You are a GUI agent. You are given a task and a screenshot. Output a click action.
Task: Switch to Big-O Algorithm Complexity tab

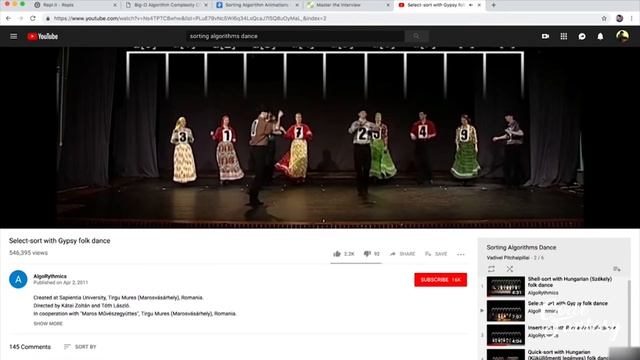coord(167,5)
